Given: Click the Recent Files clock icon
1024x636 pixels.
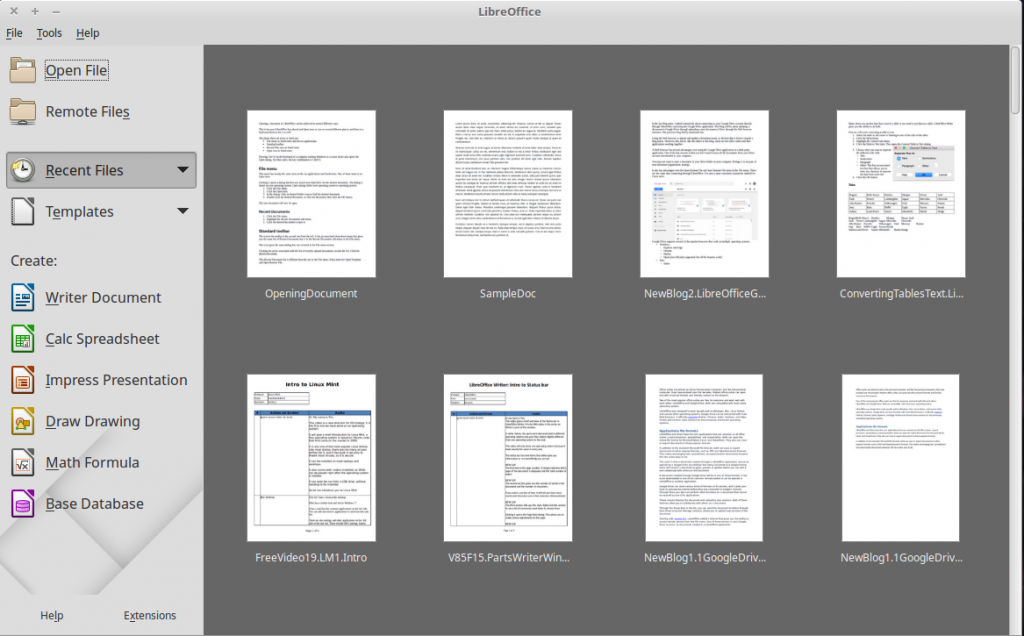Looking at the screenshot, I should coord(23,170).
